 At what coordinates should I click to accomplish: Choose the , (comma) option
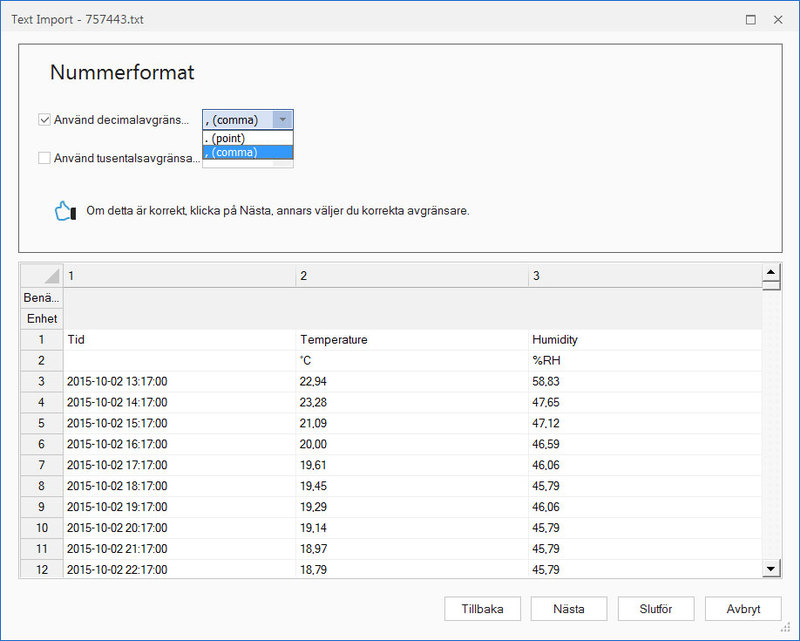tap(248, 152)
